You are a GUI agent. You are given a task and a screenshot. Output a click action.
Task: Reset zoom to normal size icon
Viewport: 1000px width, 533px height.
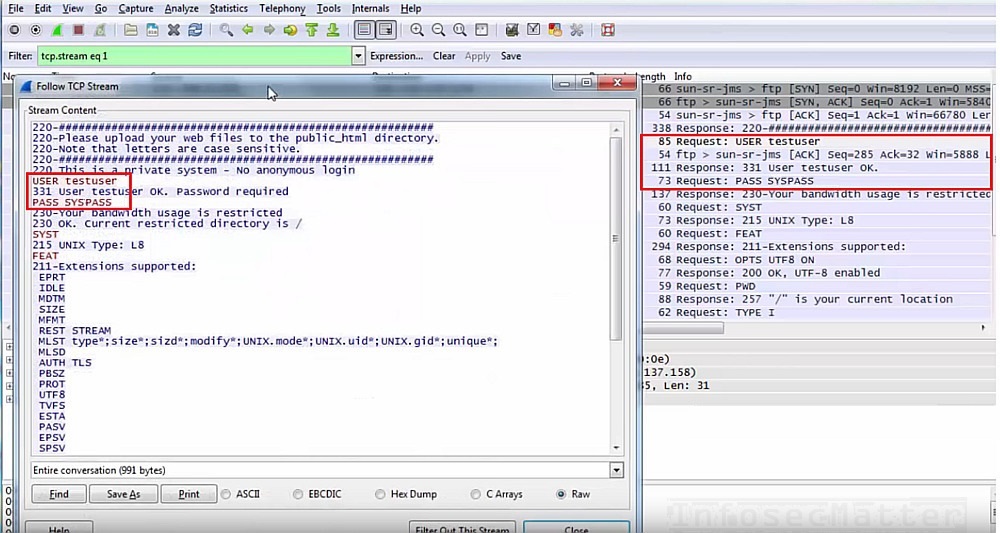pyautogui.click(x=460, y=30)
